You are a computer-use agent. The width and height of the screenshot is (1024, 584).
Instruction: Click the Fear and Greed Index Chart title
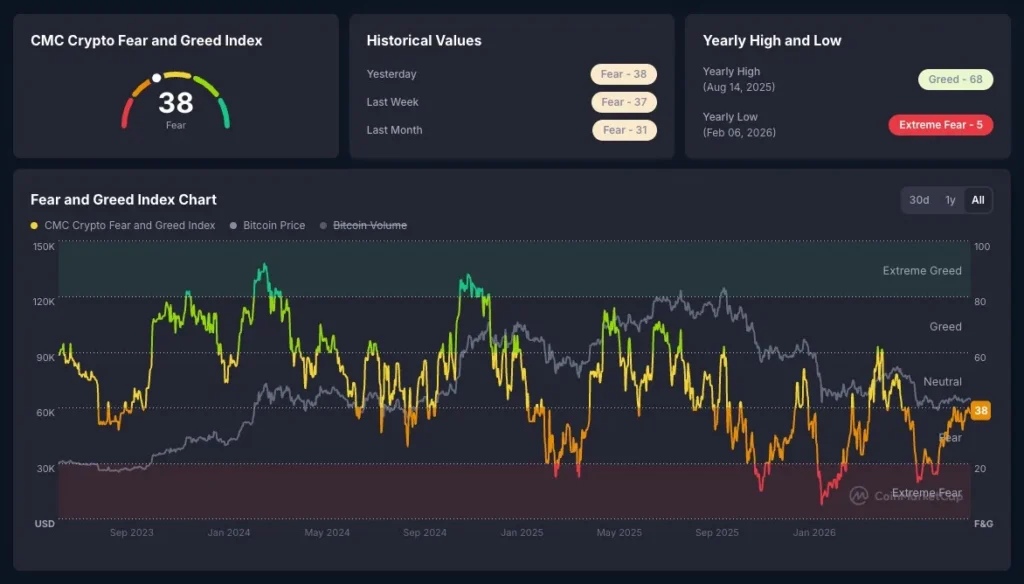click(123, 199)
